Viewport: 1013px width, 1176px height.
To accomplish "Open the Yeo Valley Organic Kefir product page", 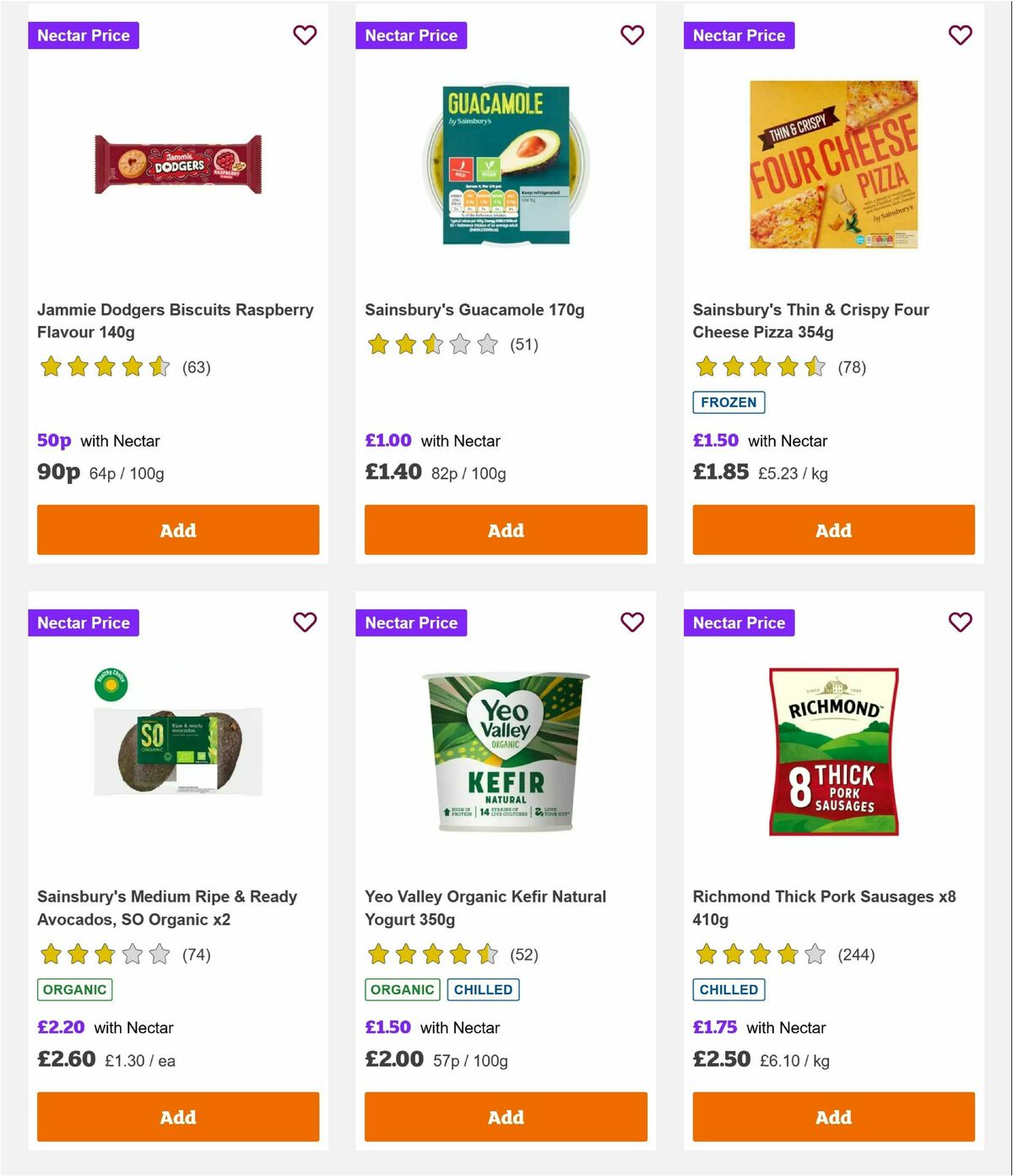I will (485, 908).
